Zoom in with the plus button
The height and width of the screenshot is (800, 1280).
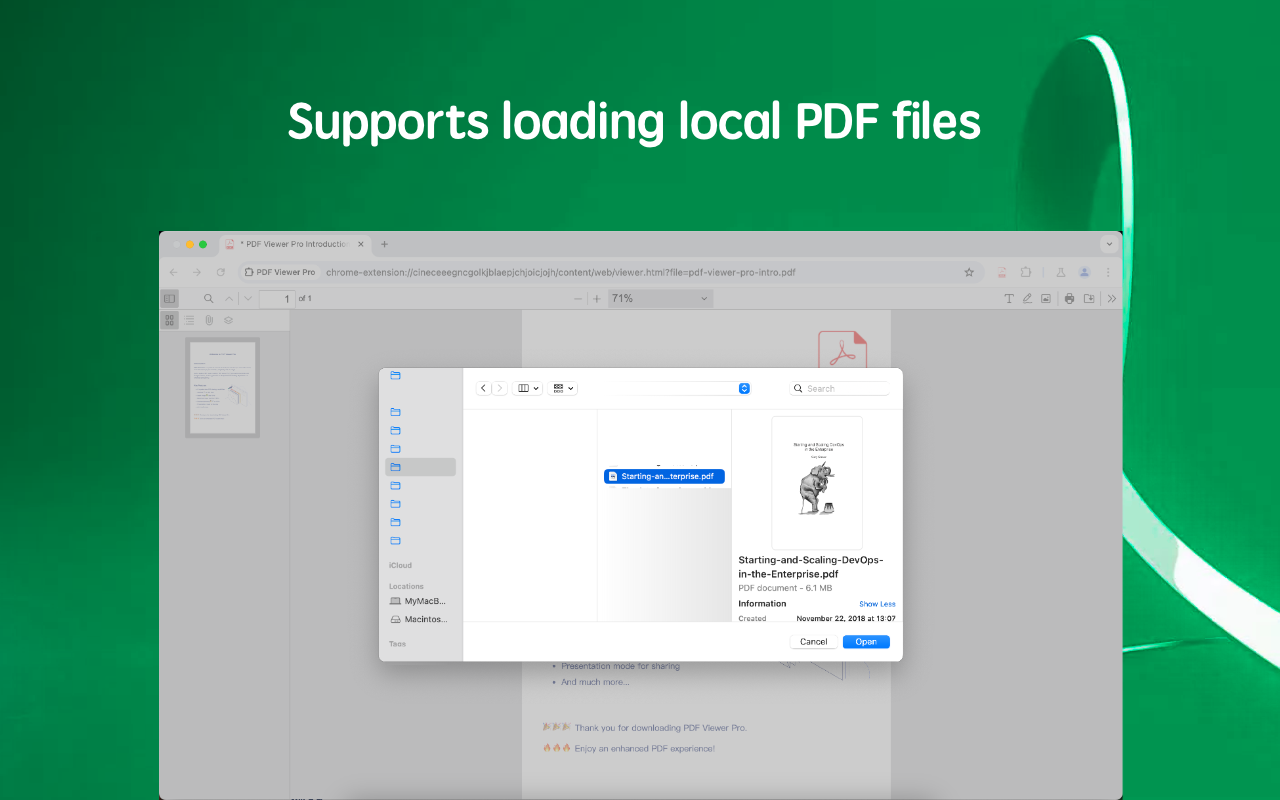[x=597, y=298]
